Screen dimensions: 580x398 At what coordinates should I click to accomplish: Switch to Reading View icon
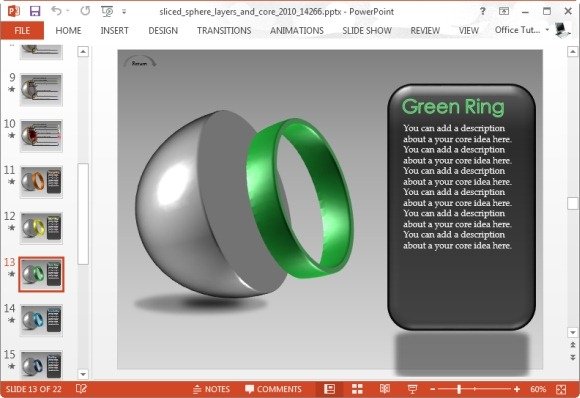[x=385, y=389]
